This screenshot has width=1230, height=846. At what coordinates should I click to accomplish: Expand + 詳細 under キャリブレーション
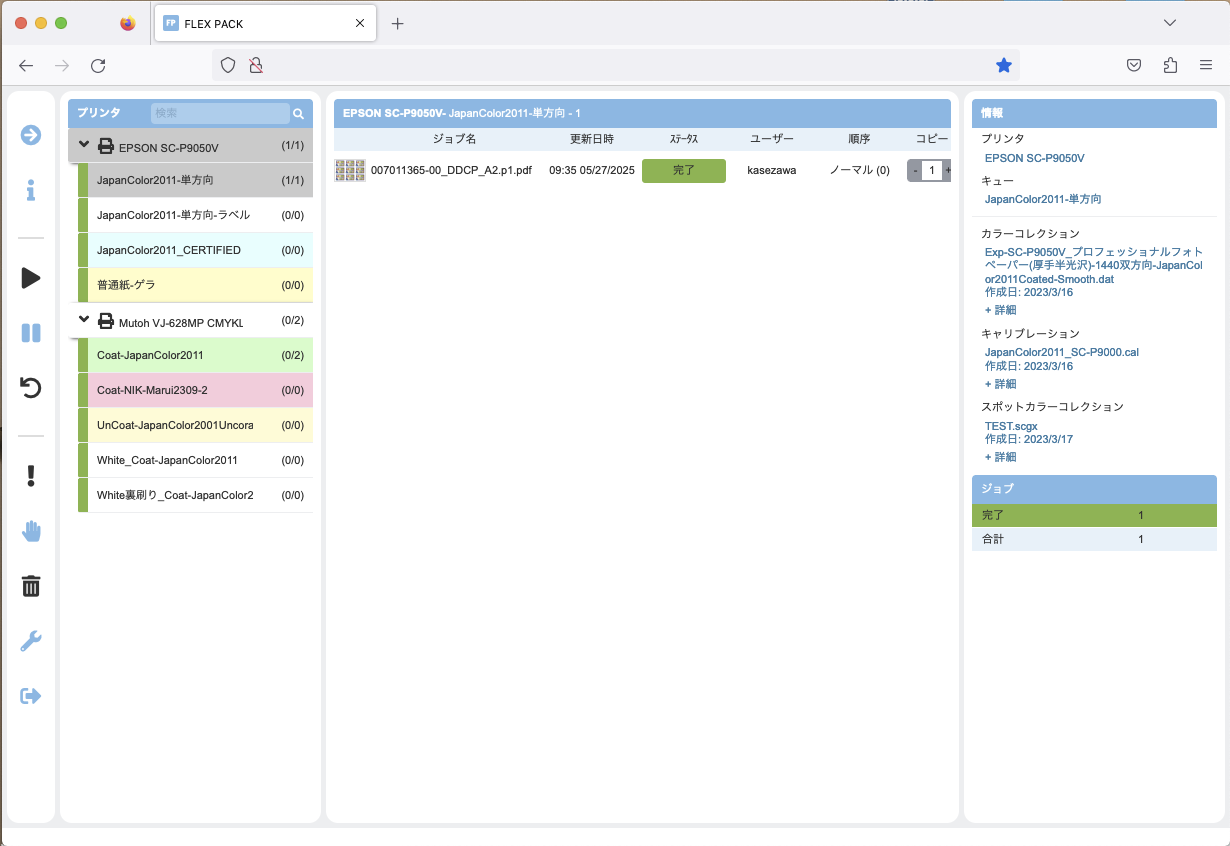pos(1000,384)
